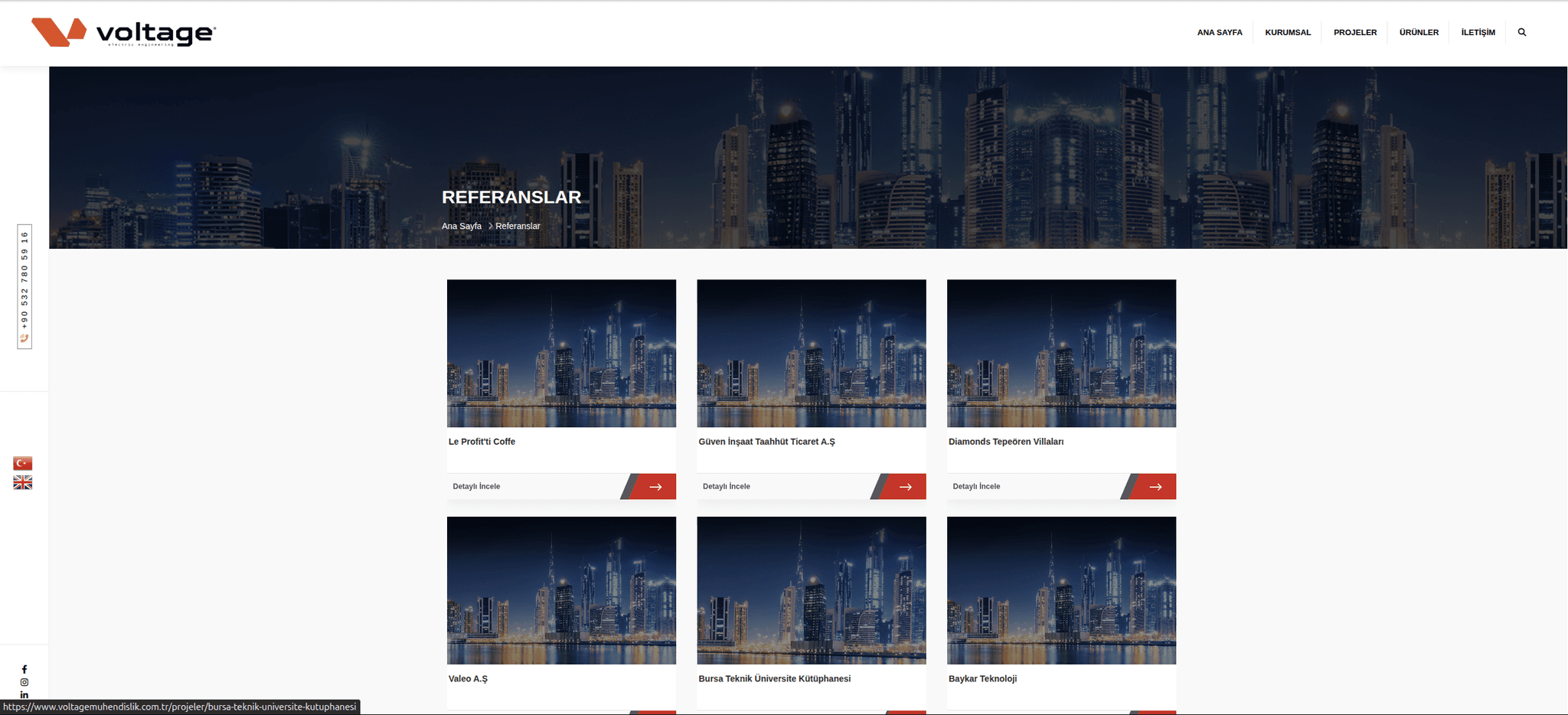The width and height of the screenshot is (1568, 715).
Task: Open Güven İnşaat Taahhüt Ticaret A.Ş title
Action: point(766,442)
